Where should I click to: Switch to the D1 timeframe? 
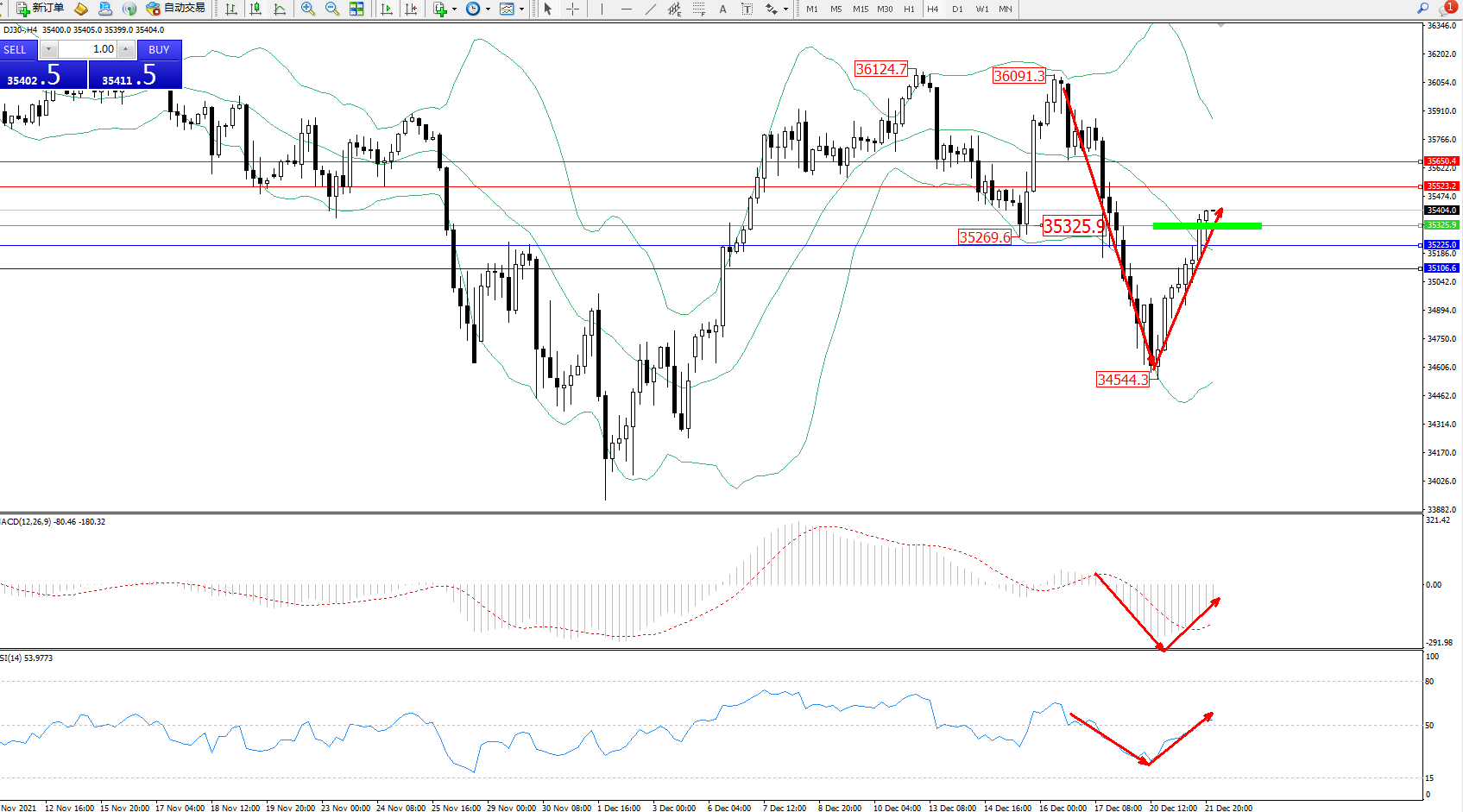pos(957,9)
